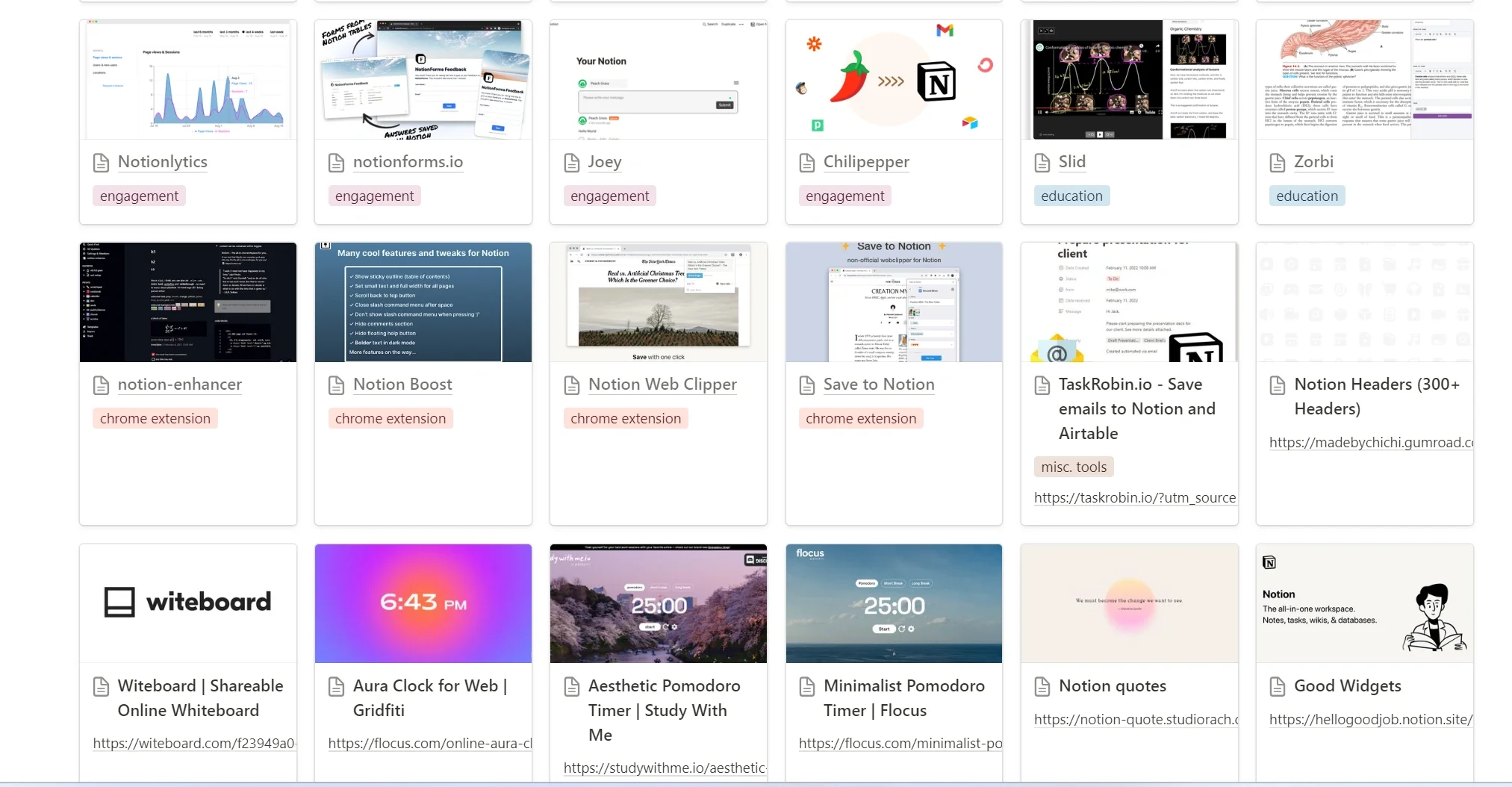Click the 'misc. tools' tag on TaskRobin card

coord(1074,467)
